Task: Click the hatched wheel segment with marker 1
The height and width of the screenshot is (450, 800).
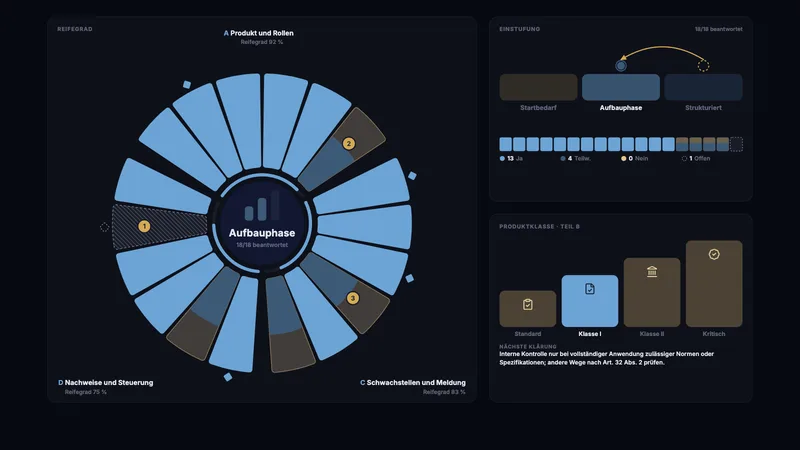Action: [x=160, y=227]
